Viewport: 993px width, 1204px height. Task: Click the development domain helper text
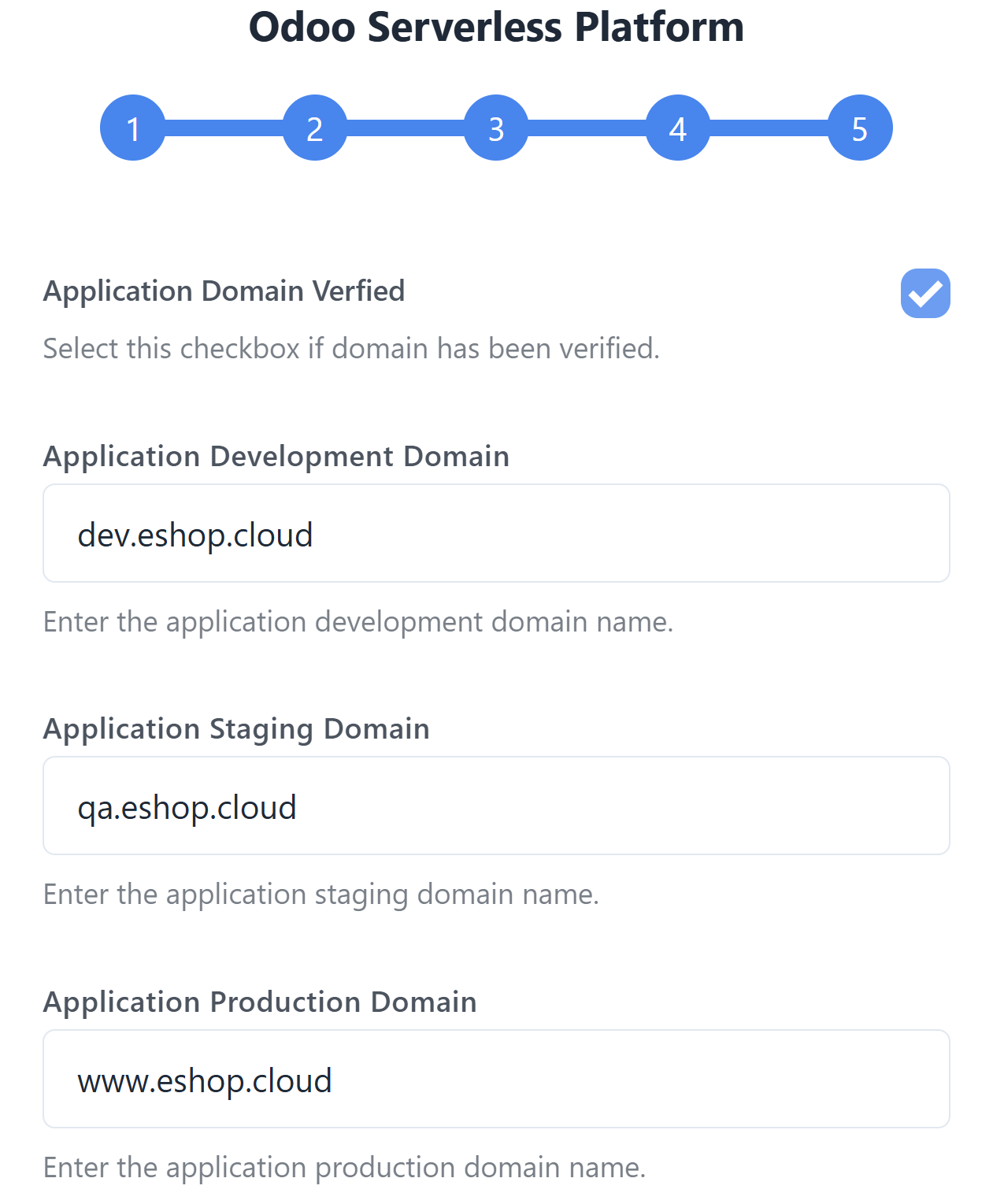[x=358, y=622]
